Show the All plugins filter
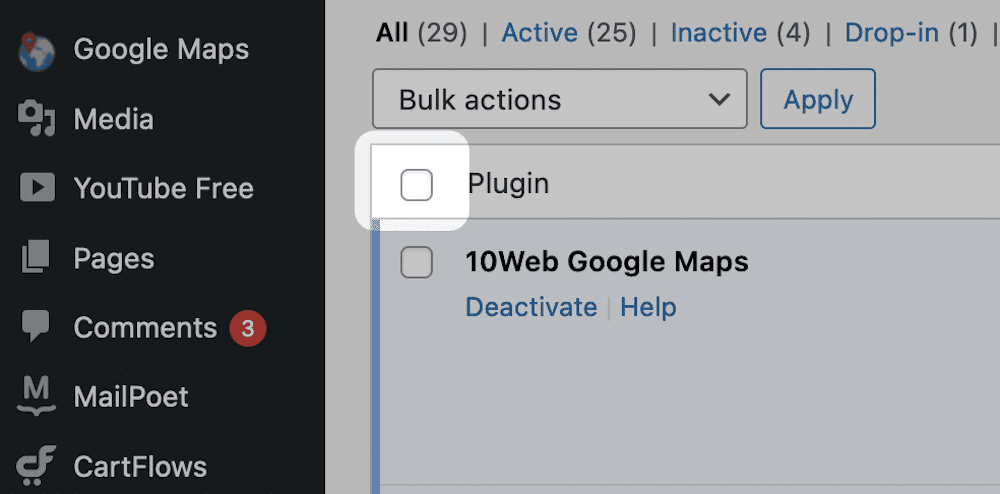This screenshot has width=1000, height=494. tap(392, 33)
